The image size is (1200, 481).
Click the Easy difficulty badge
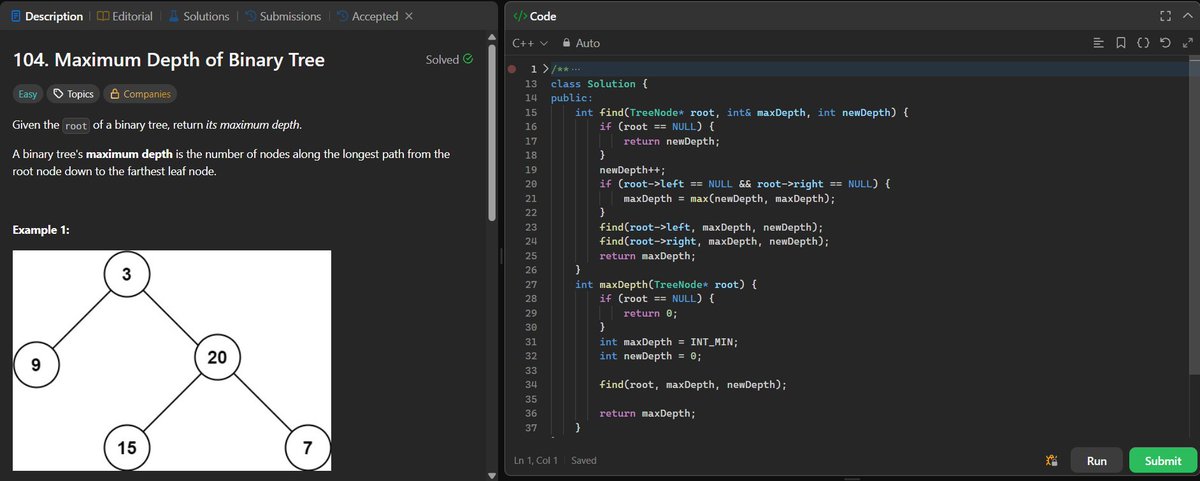pyautogui.click(x=28, y=94)
